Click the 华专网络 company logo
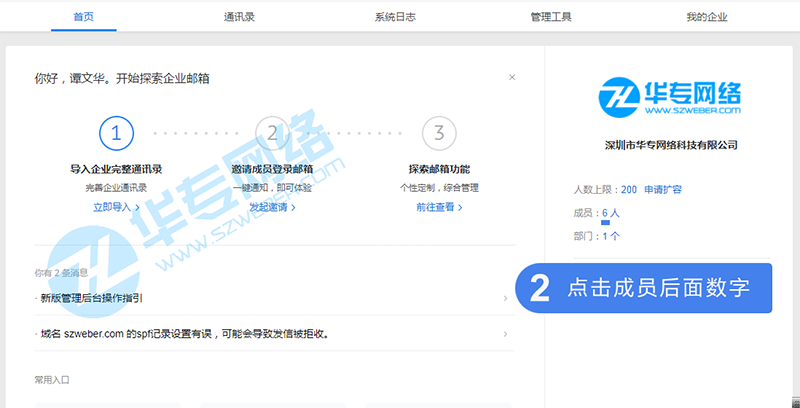The width and height of the screenshot is (800, 408). click(x=670, y=98)
